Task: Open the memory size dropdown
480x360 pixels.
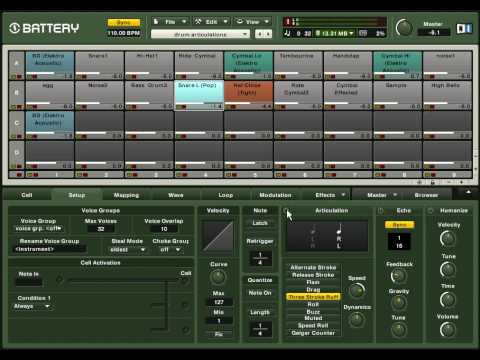Action: tap(334, 33)
